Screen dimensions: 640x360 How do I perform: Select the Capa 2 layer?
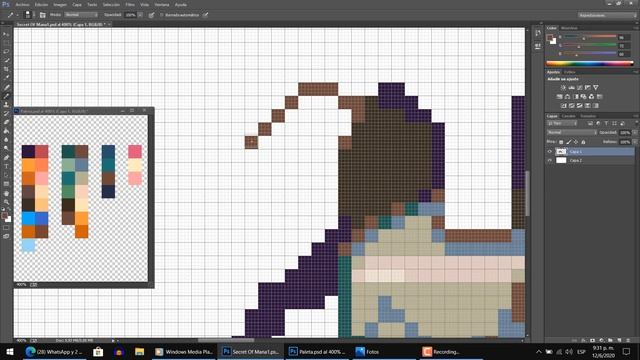[595, 160]
